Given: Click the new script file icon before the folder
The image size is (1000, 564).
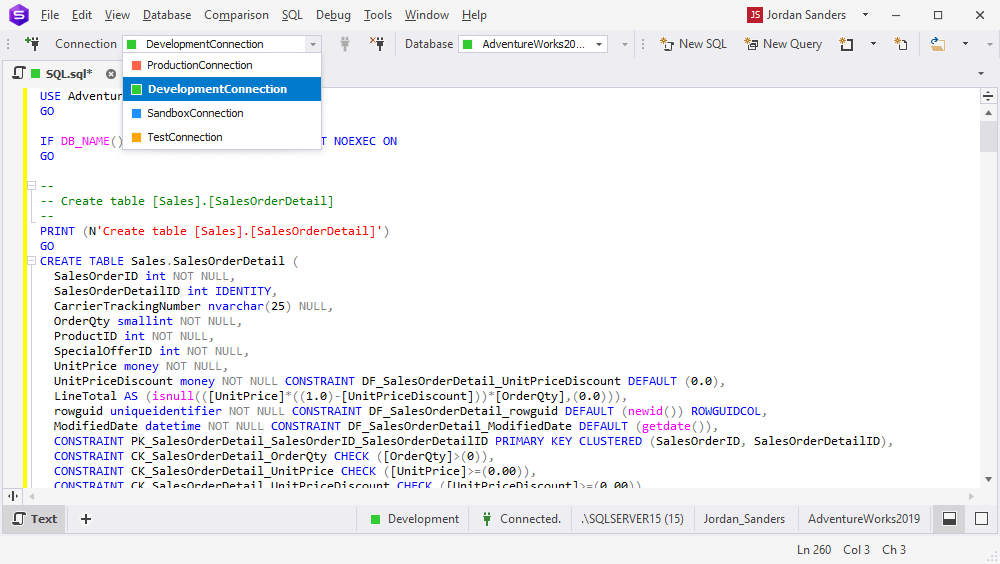Looking at the screenshot, I should [901, 44].
